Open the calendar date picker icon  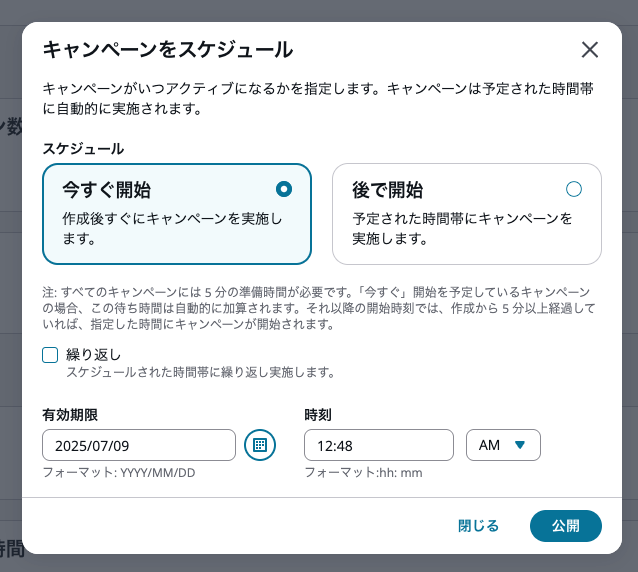click(260, 445)
